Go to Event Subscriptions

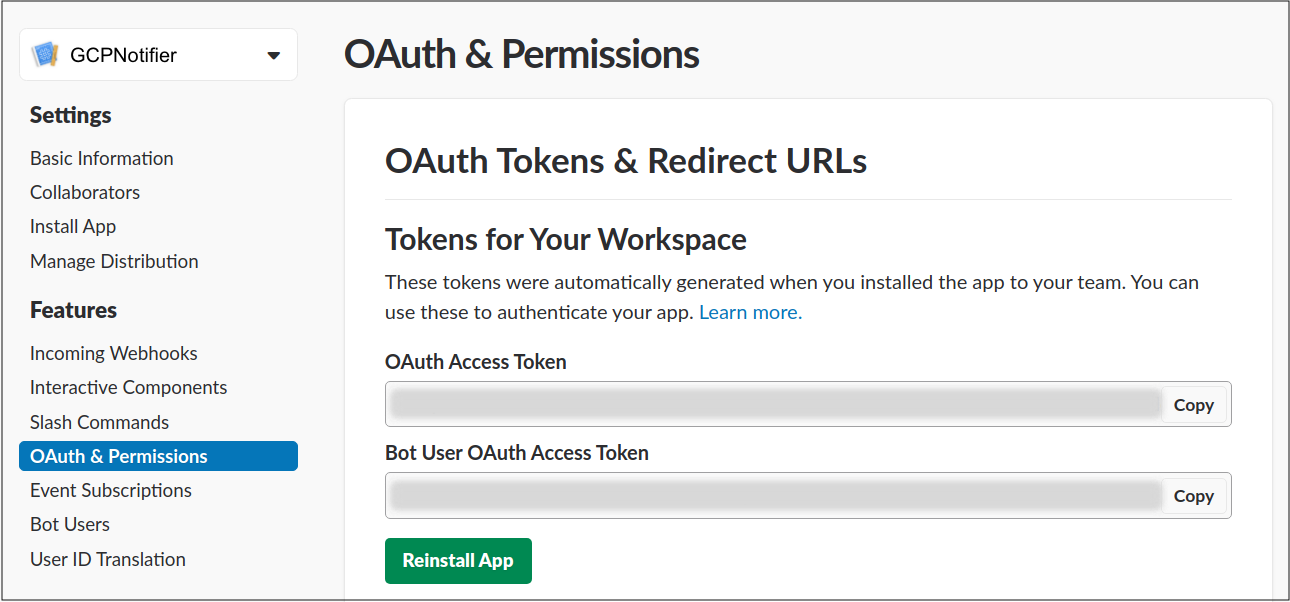tap(110, 490)
